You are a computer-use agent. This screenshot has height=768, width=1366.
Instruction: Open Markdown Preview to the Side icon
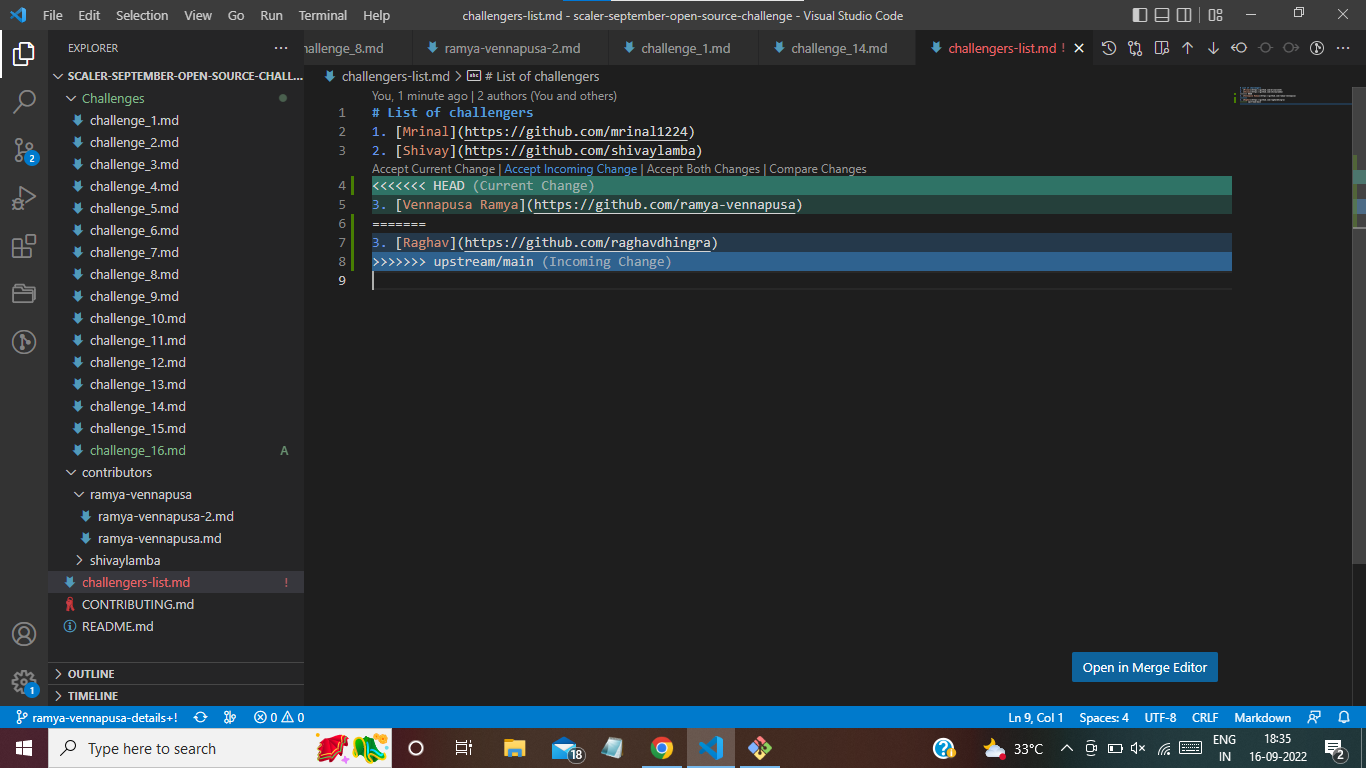tap(1160, 47)
